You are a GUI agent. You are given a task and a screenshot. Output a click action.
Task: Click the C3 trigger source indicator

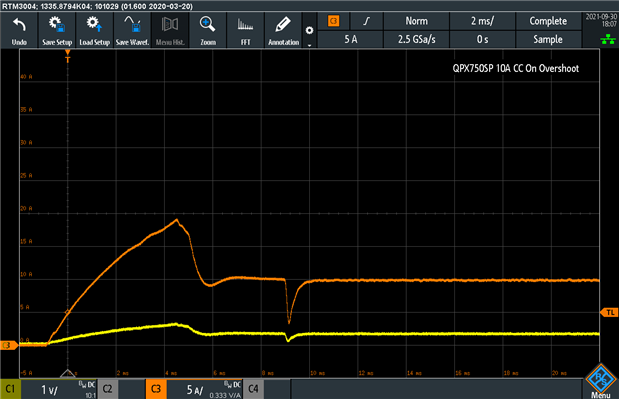point(334,21)
